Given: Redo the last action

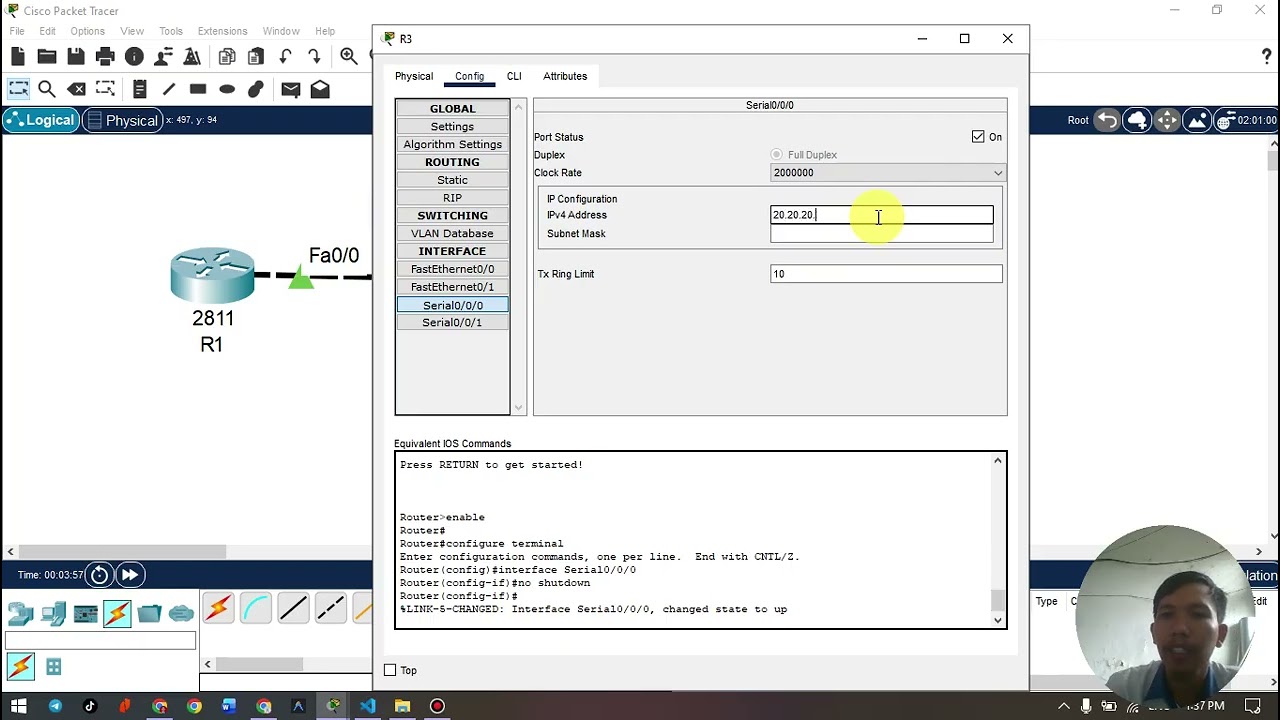Looking at the screenshot, I should (x=314, y=57).
